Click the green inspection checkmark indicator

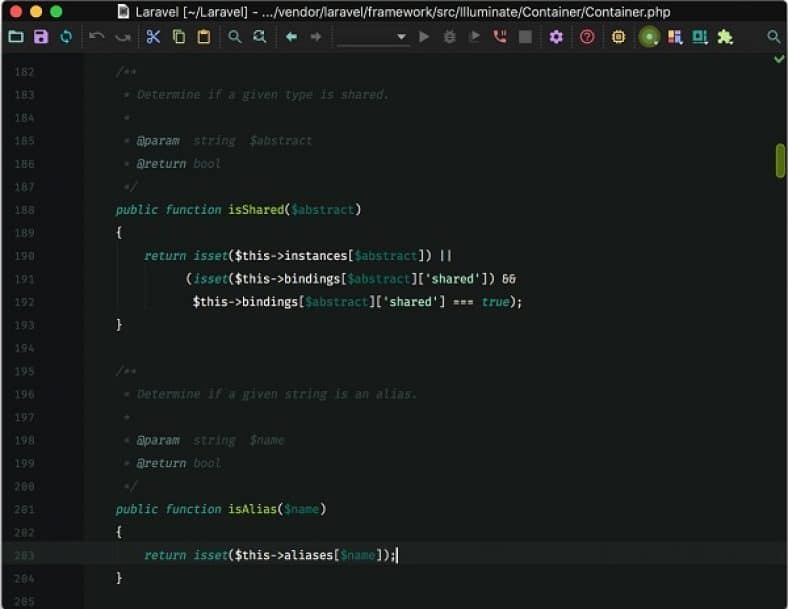coord(779,60)
